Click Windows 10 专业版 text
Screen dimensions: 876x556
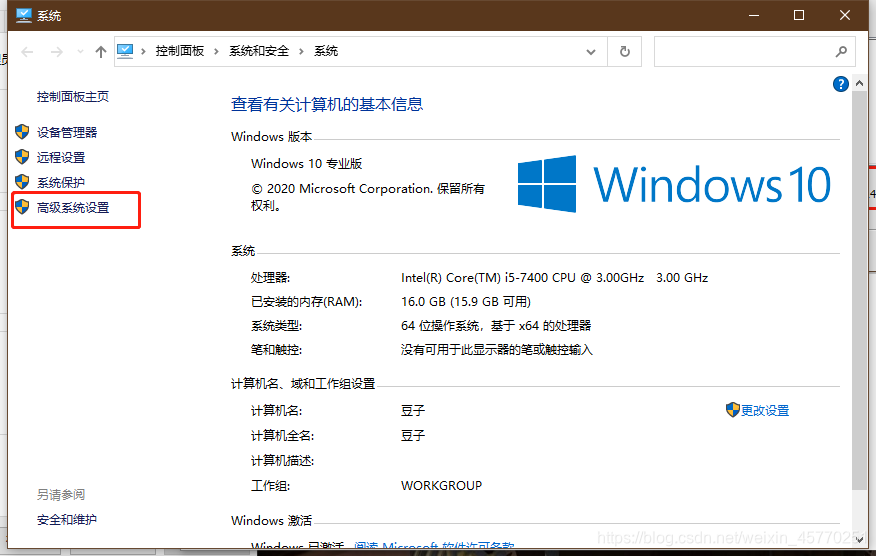pyautogui.click(x=307, y=164)
